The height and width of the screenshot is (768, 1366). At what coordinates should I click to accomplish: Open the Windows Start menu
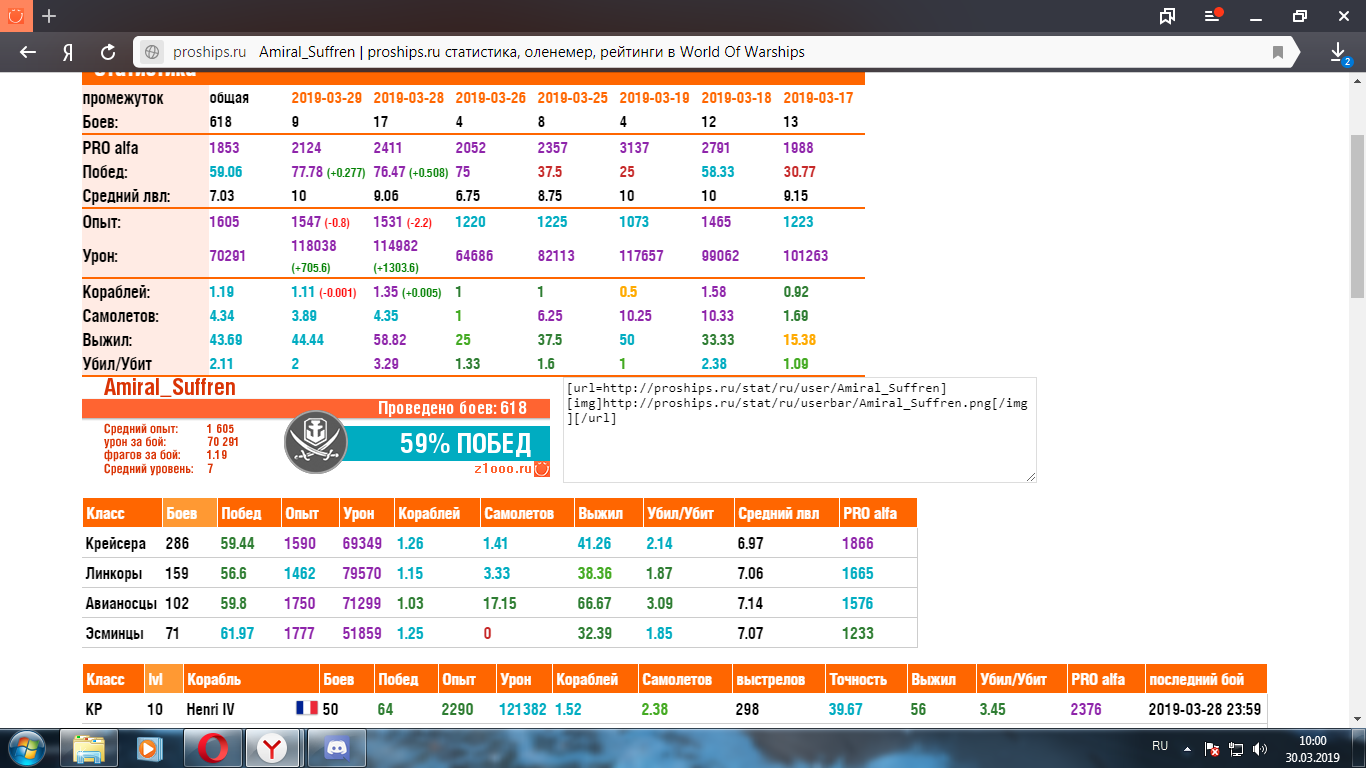click(x=26, y=747)
